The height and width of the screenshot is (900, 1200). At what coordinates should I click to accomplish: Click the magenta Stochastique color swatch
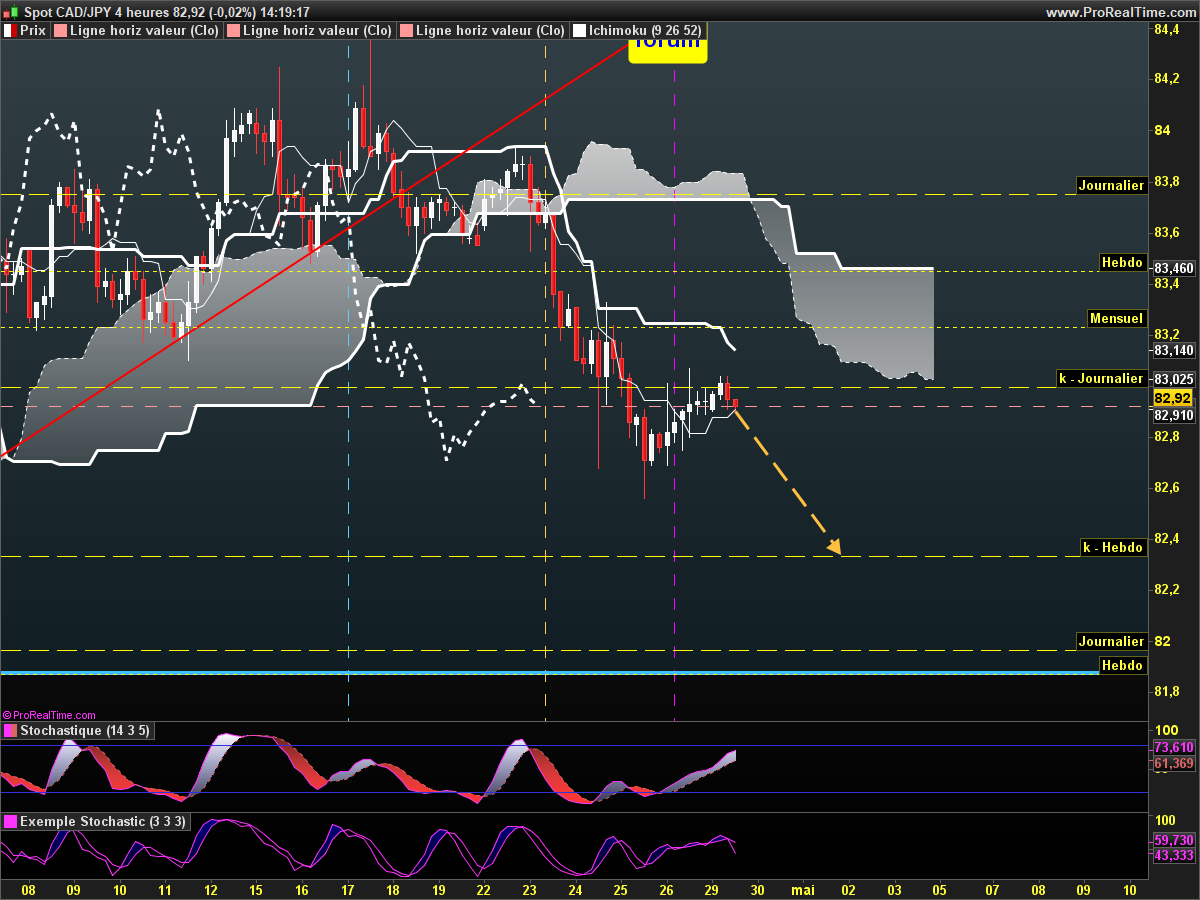pyautogui.click(x=10, y=731)
